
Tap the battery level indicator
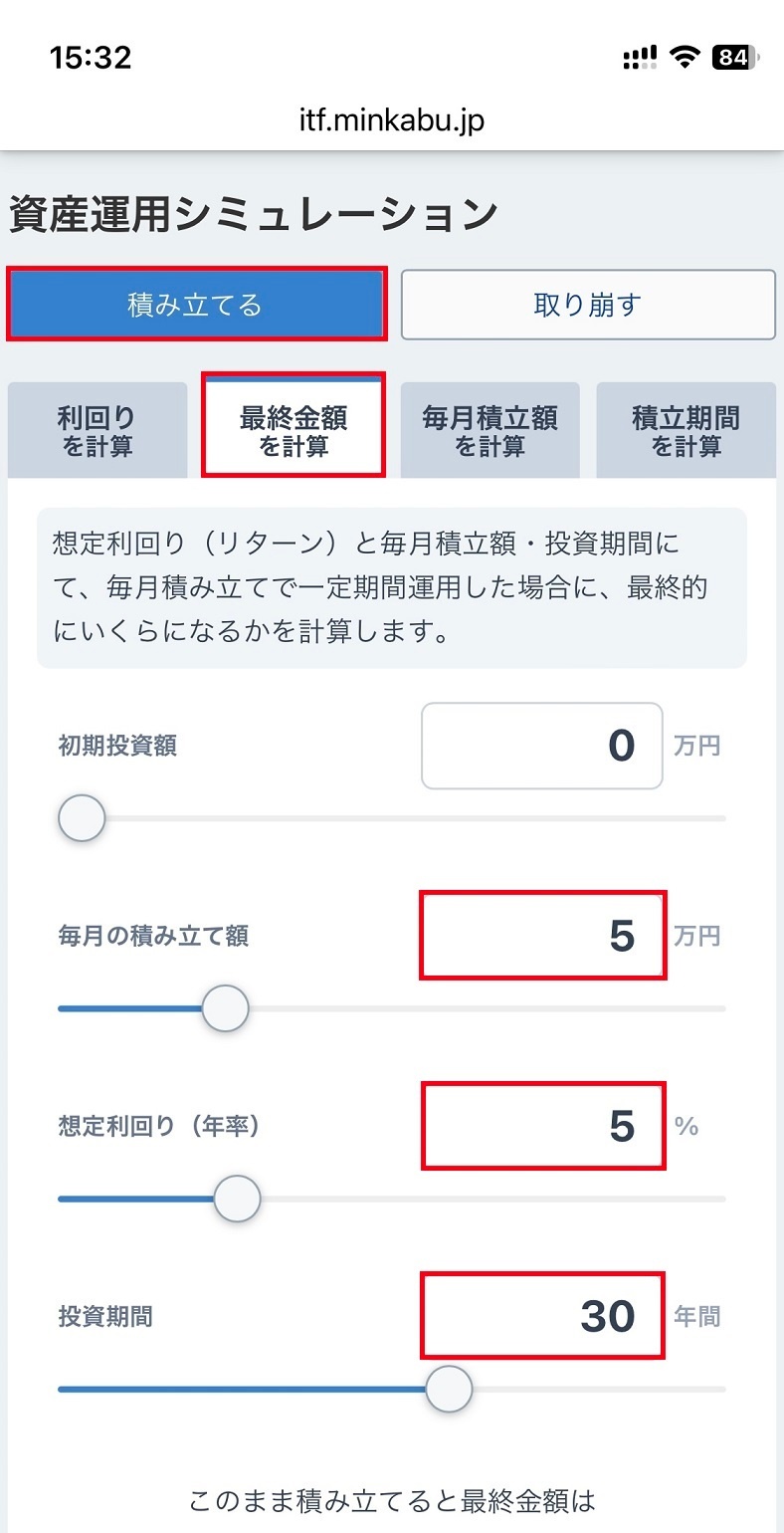coord(736,58)
